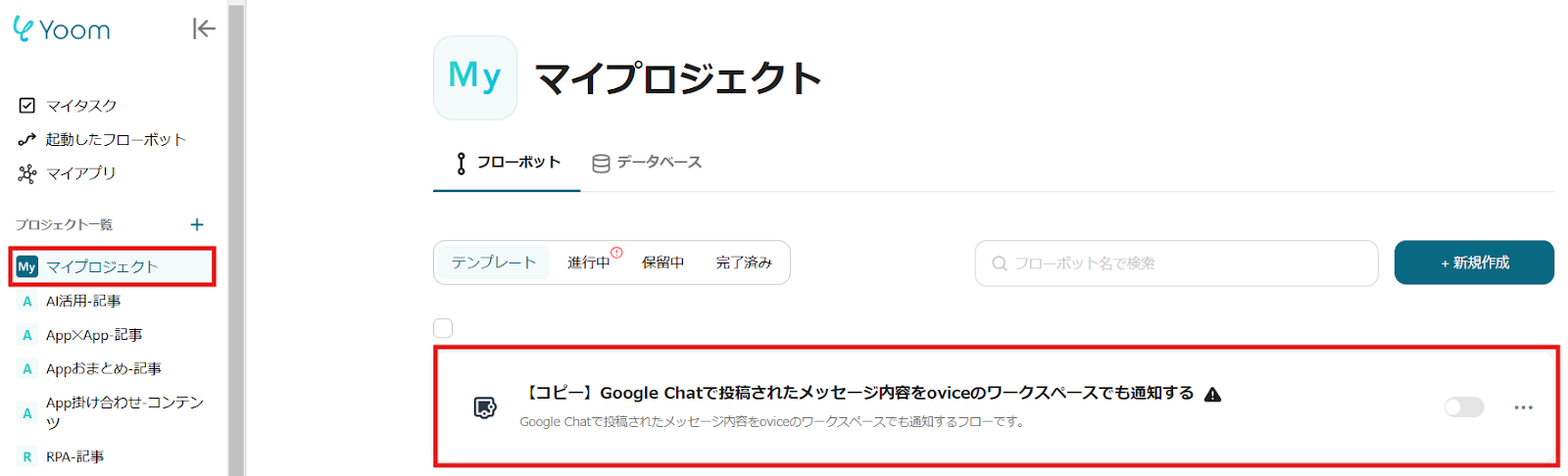Click the magnifier icon in the search field

[x=1000, y=263]
